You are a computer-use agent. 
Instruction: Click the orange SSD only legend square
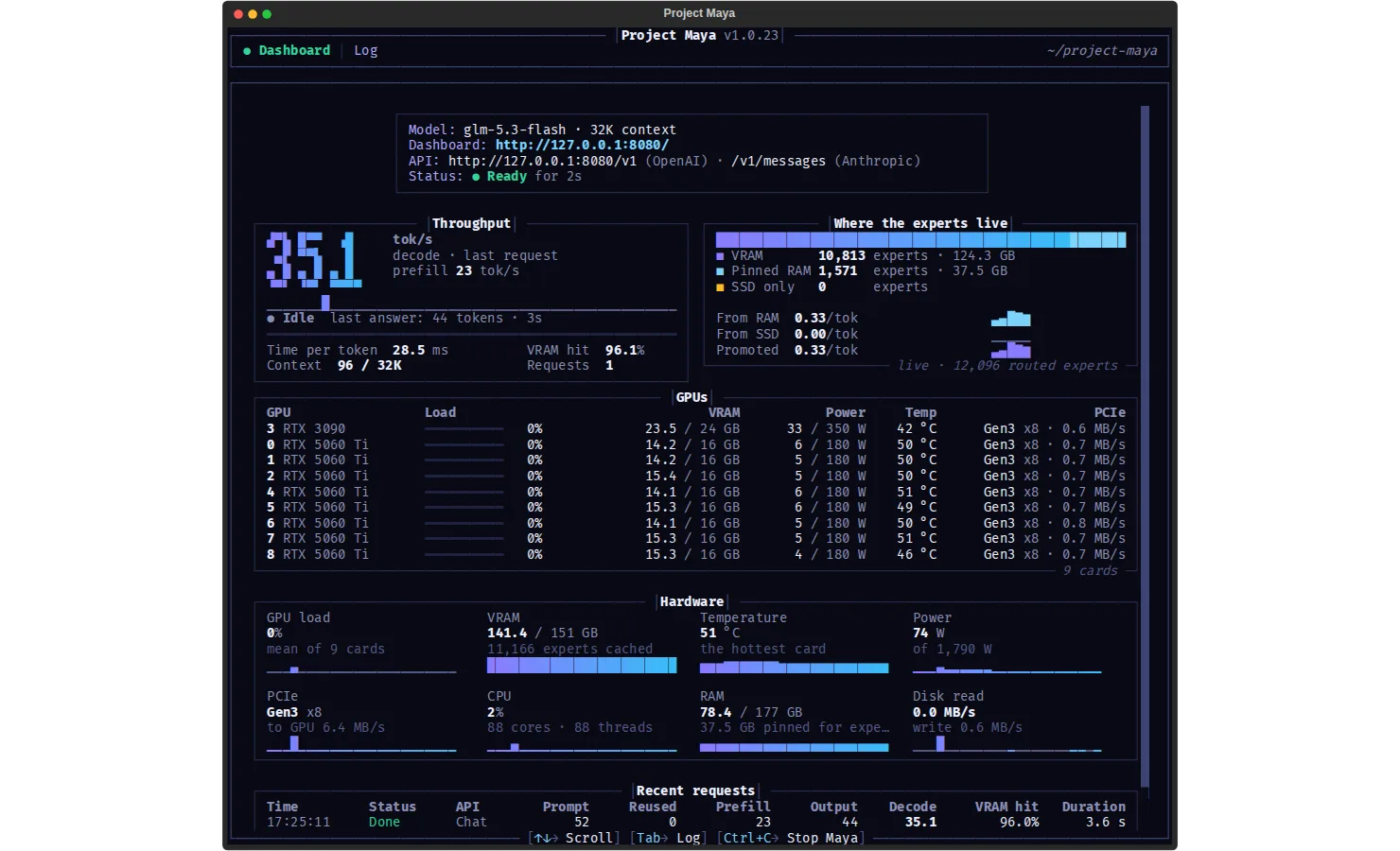click(x=720, y=287)
